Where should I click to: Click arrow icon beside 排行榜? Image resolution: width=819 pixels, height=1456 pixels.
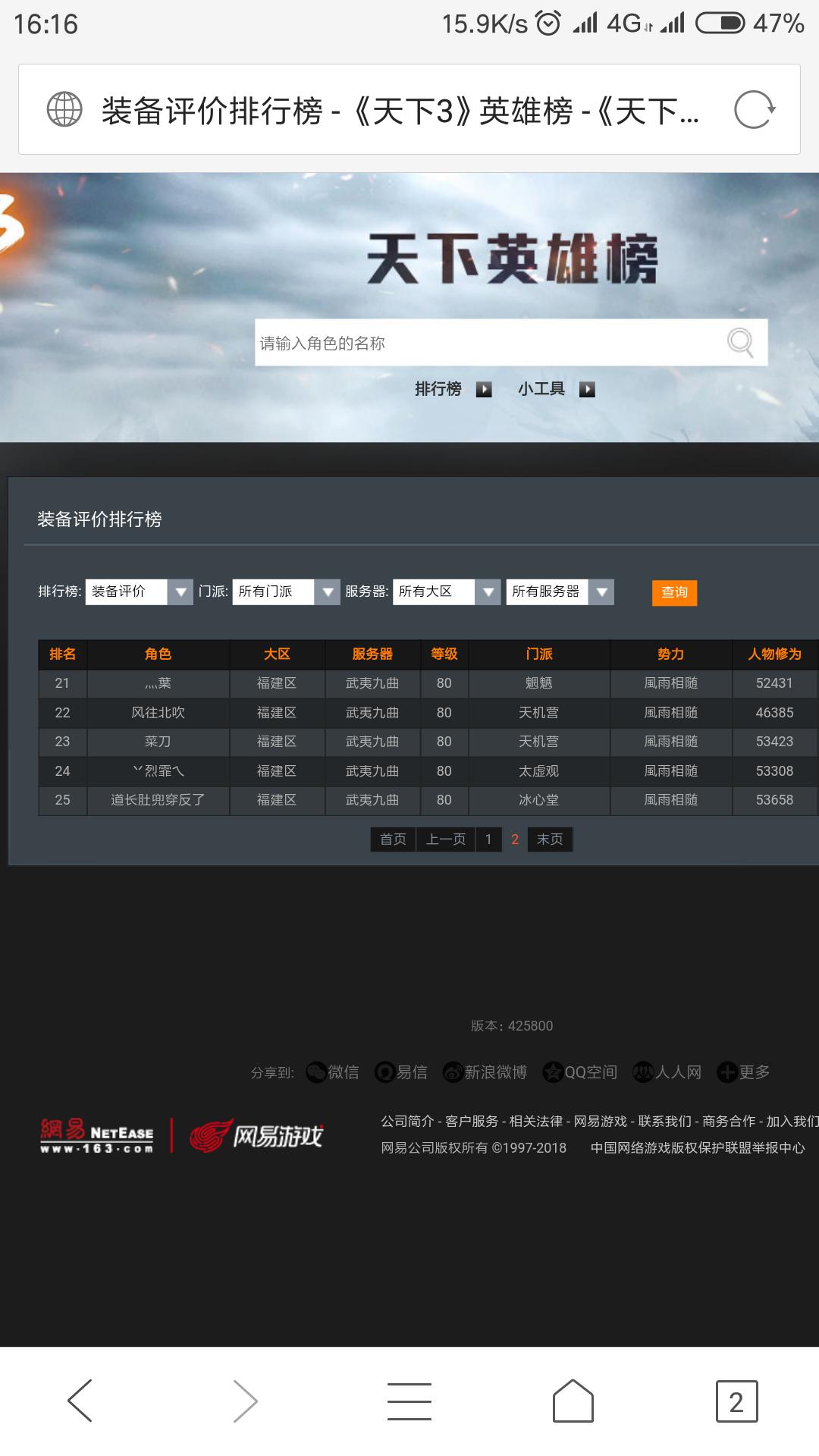[x=484, y=389]
